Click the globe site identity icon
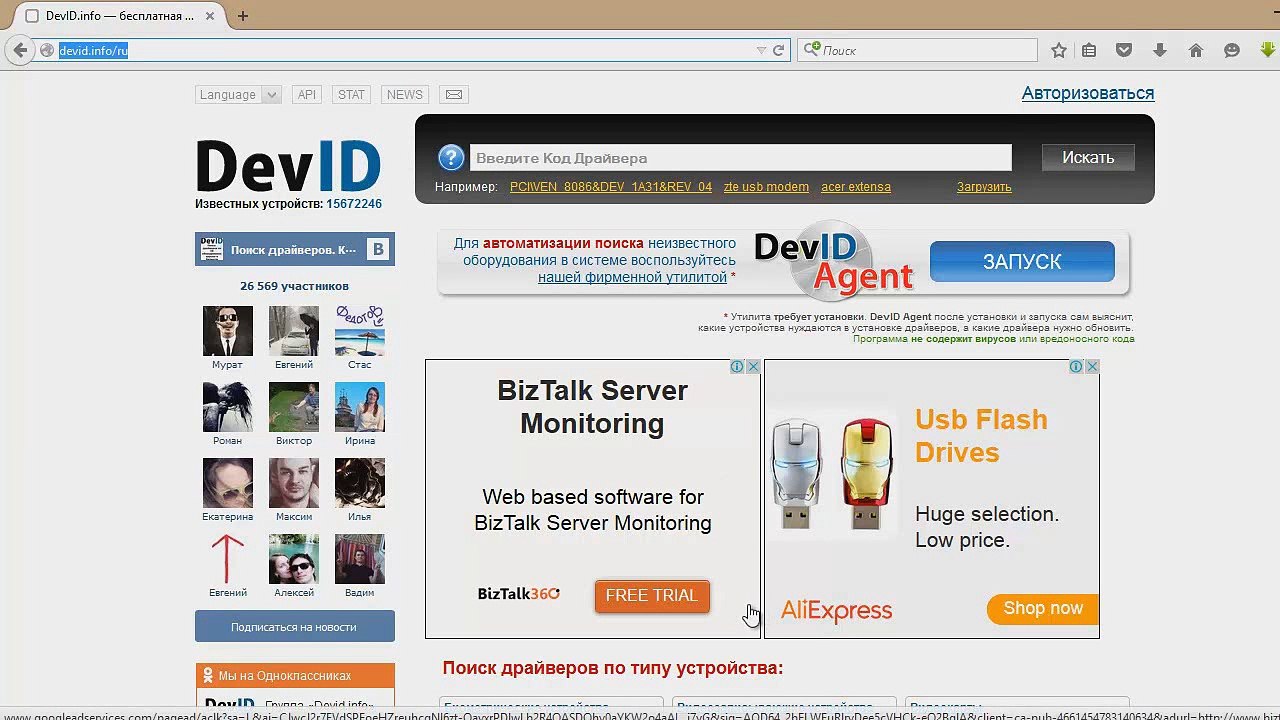This screenshot has height=720, width=1280. point(46,50)
